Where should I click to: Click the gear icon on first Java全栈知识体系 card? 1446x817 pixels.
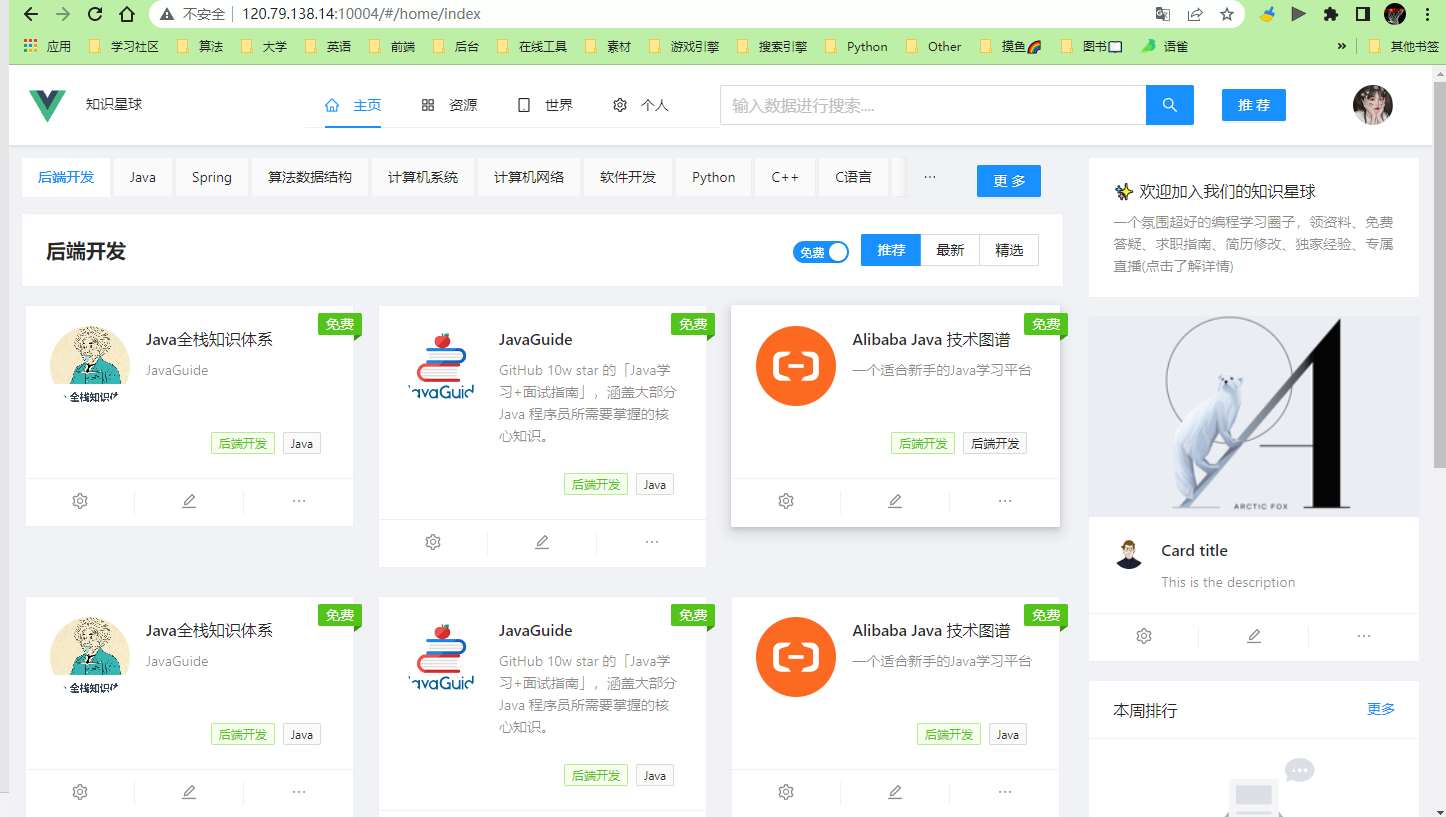click(x=80, y=501)
